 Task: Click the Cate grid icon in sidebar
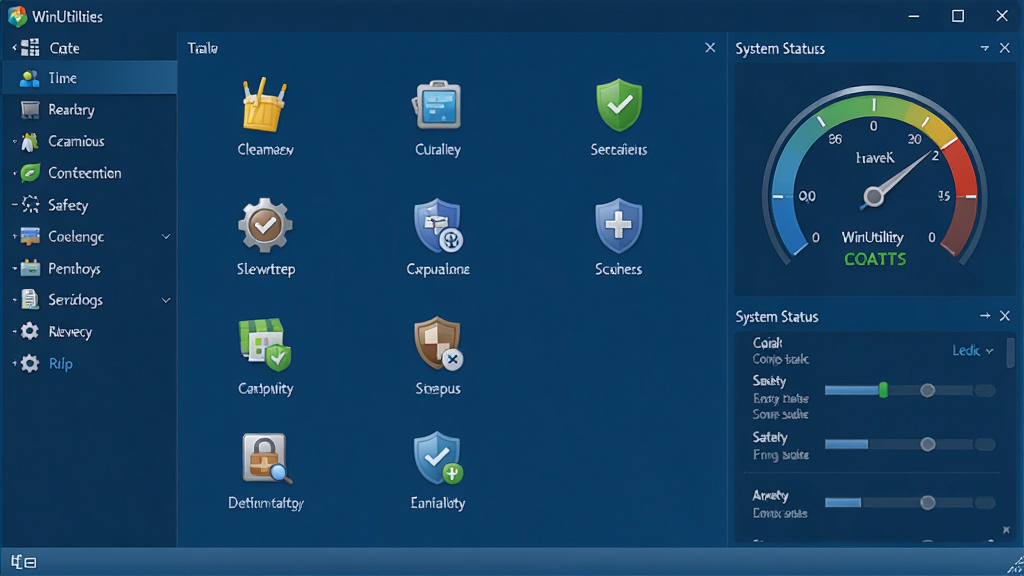click(29, 48)
